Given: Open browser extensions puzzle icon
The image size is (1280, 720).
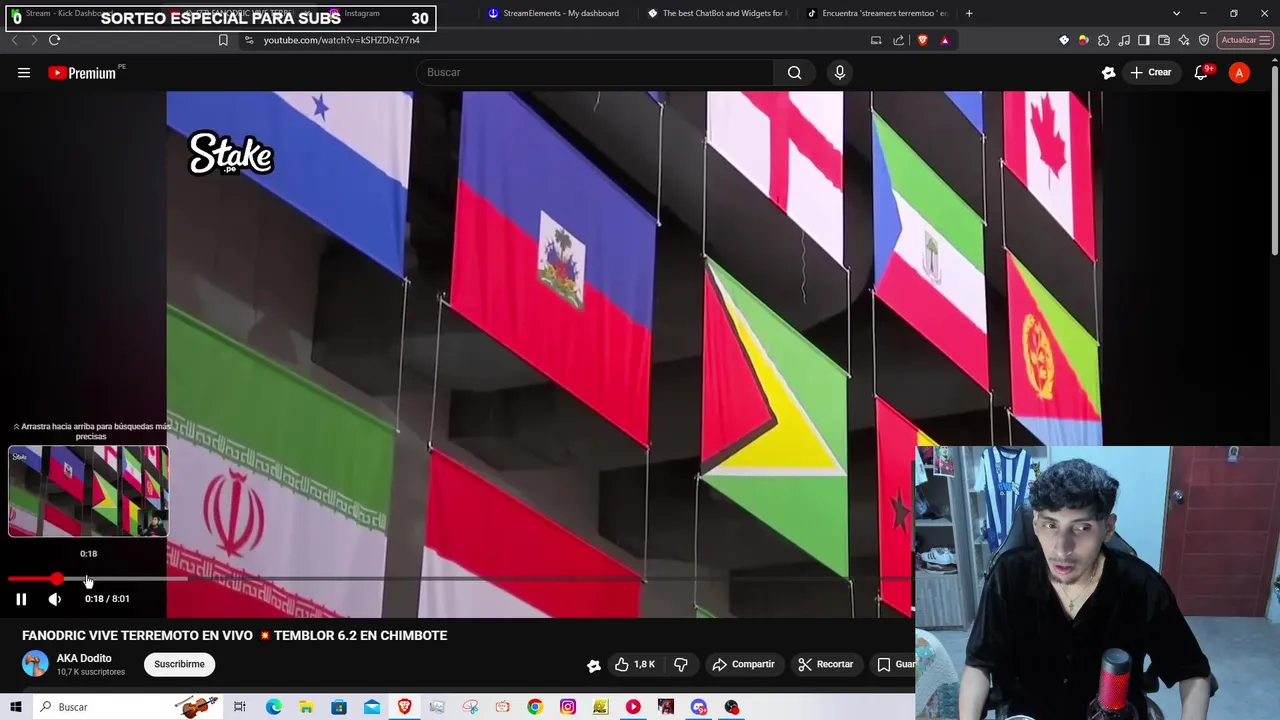Looking at the screenshot, I should tap(1103, 40).
